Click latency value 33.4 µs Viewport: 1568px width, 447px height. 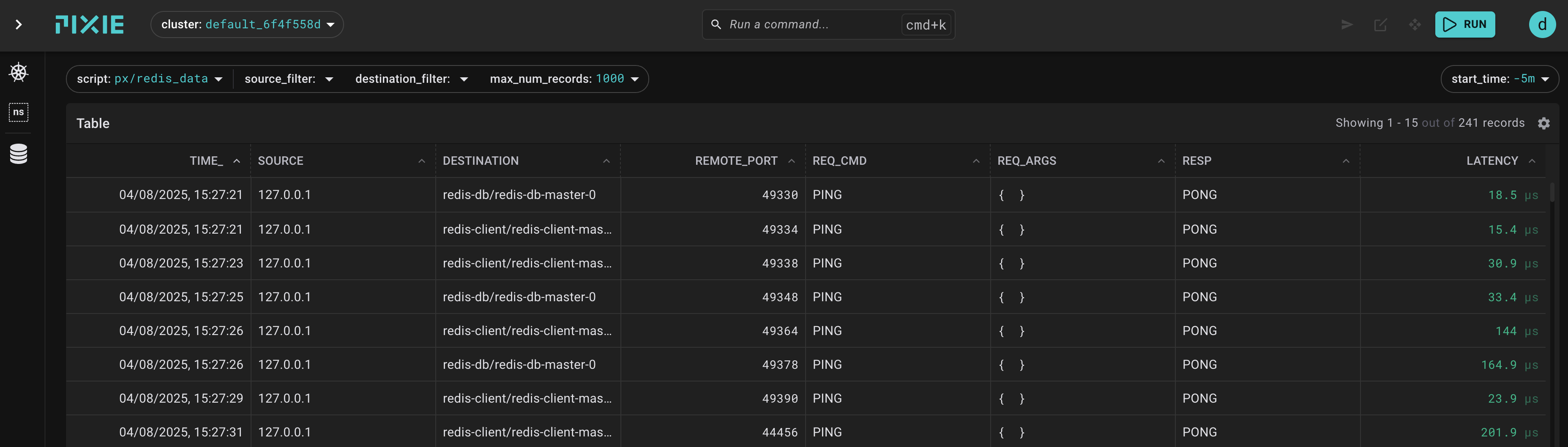click(1513, 297)
